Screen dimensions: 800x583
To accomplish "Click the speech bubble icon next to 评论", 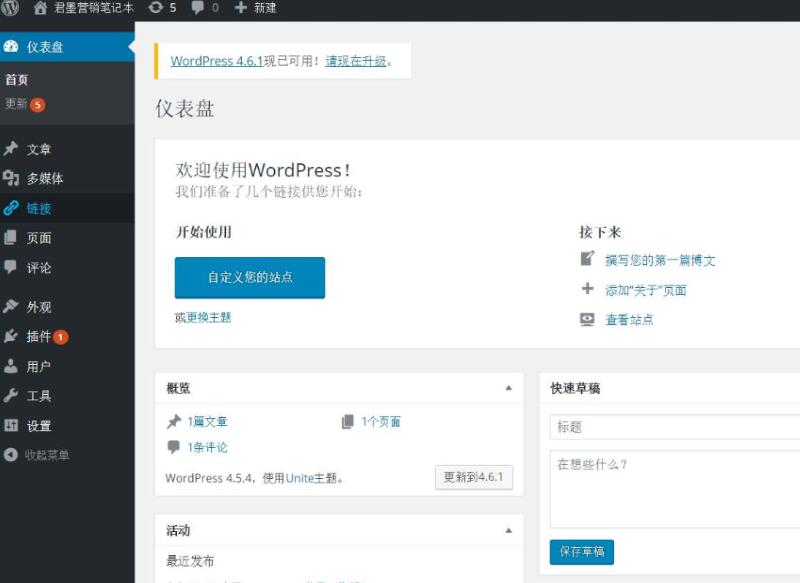I will click(x=10, y=267).
